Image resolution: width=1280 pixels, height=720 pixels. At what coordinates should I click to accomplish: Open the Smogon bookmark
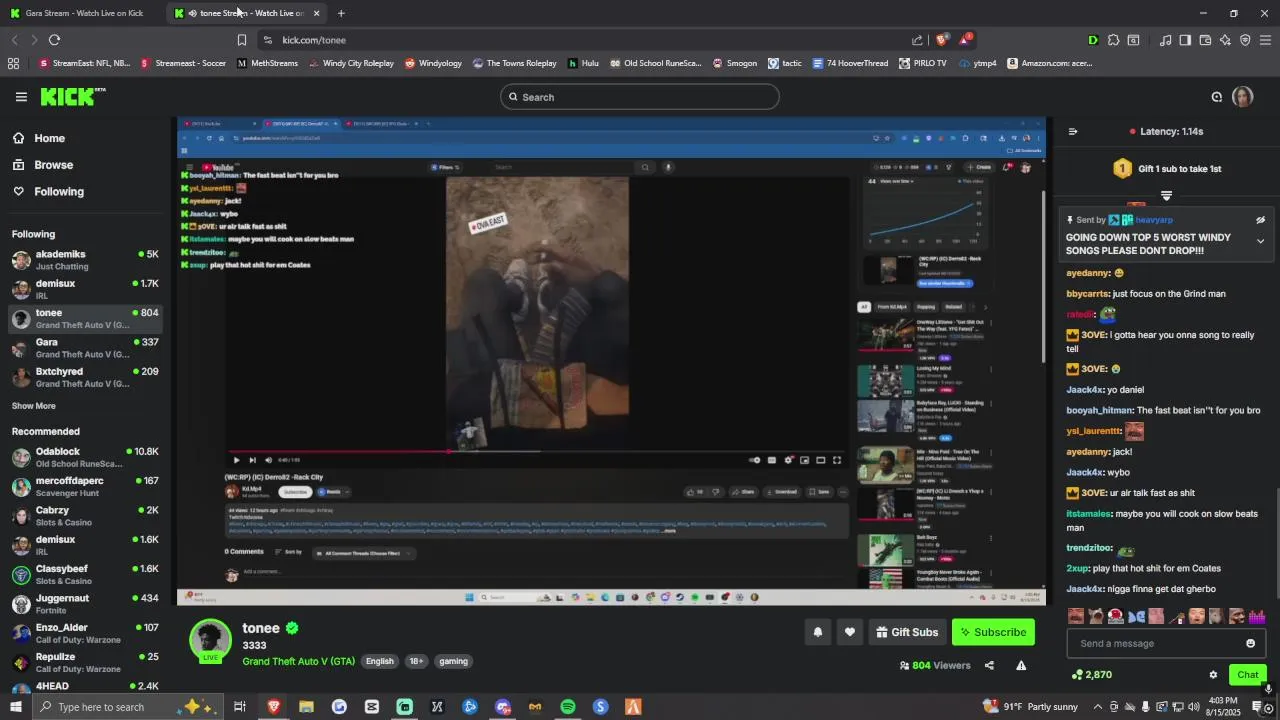click(734, 63)
